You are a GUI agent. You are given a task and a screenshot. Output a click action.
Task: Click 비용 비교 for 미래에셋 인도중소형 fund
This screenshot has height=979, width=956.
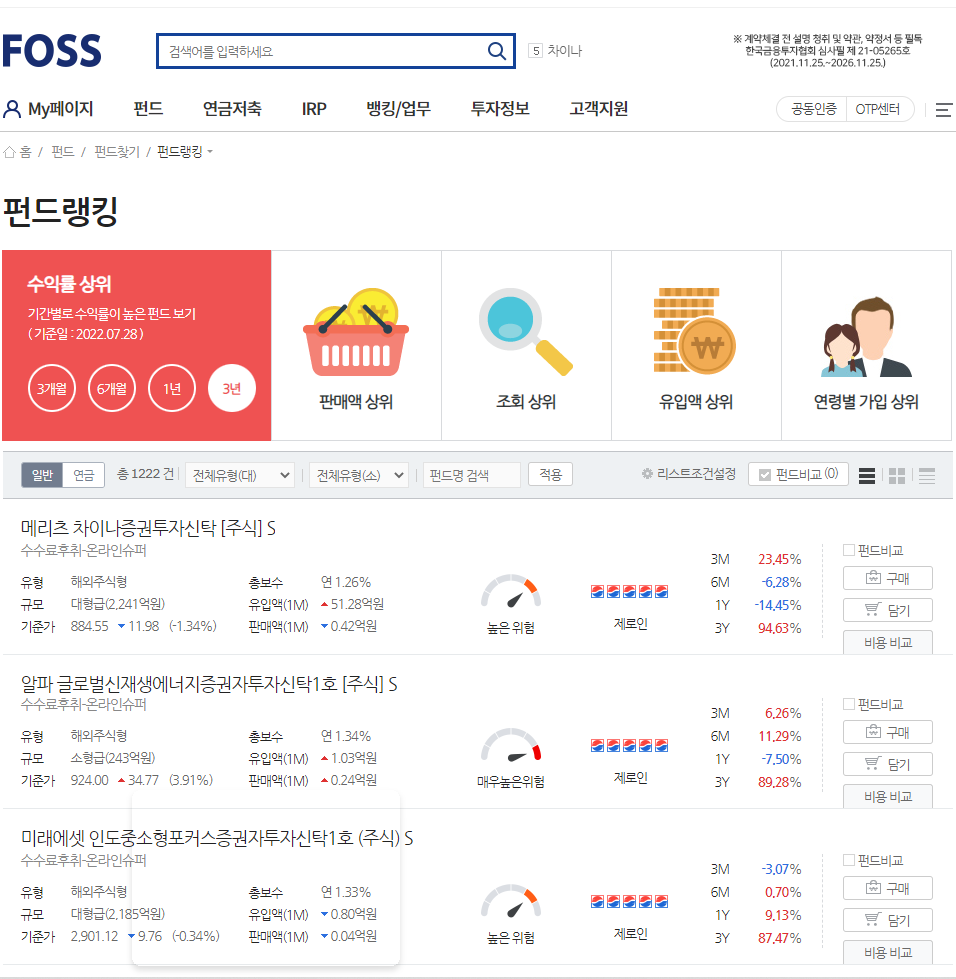[887, 952]
